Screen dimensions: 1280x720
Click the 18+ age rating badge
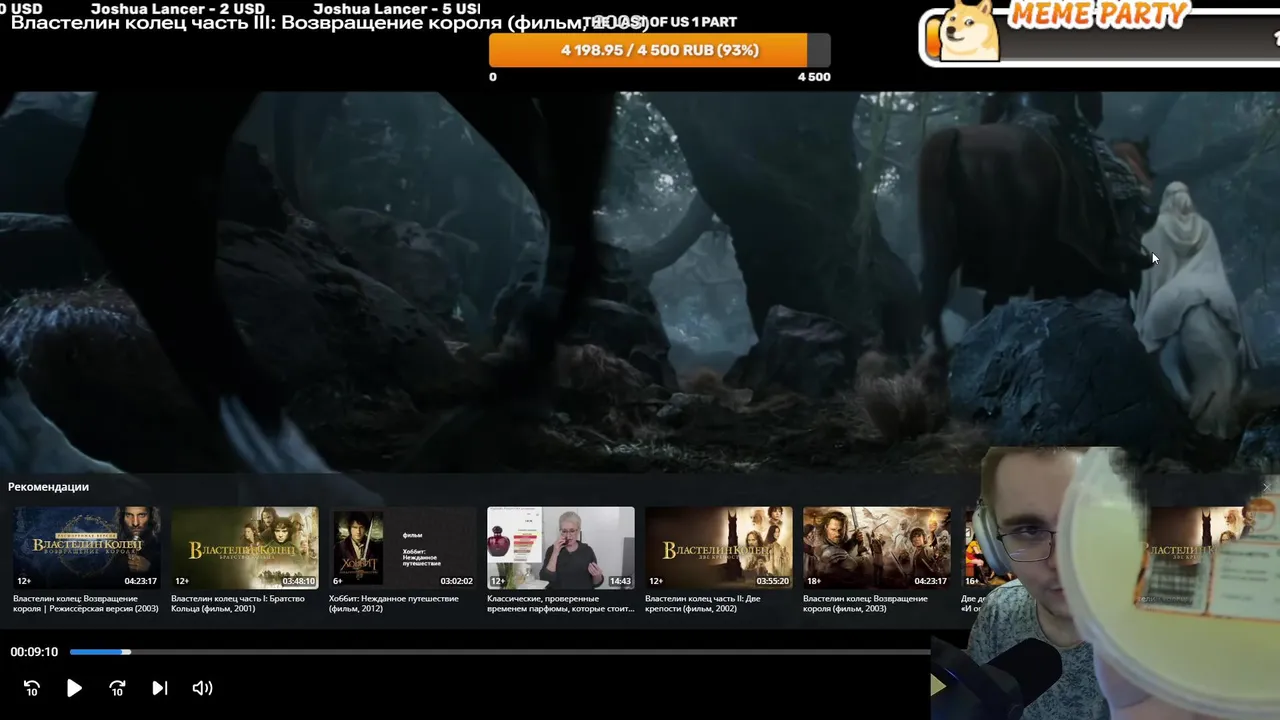[x=814, y=581]
